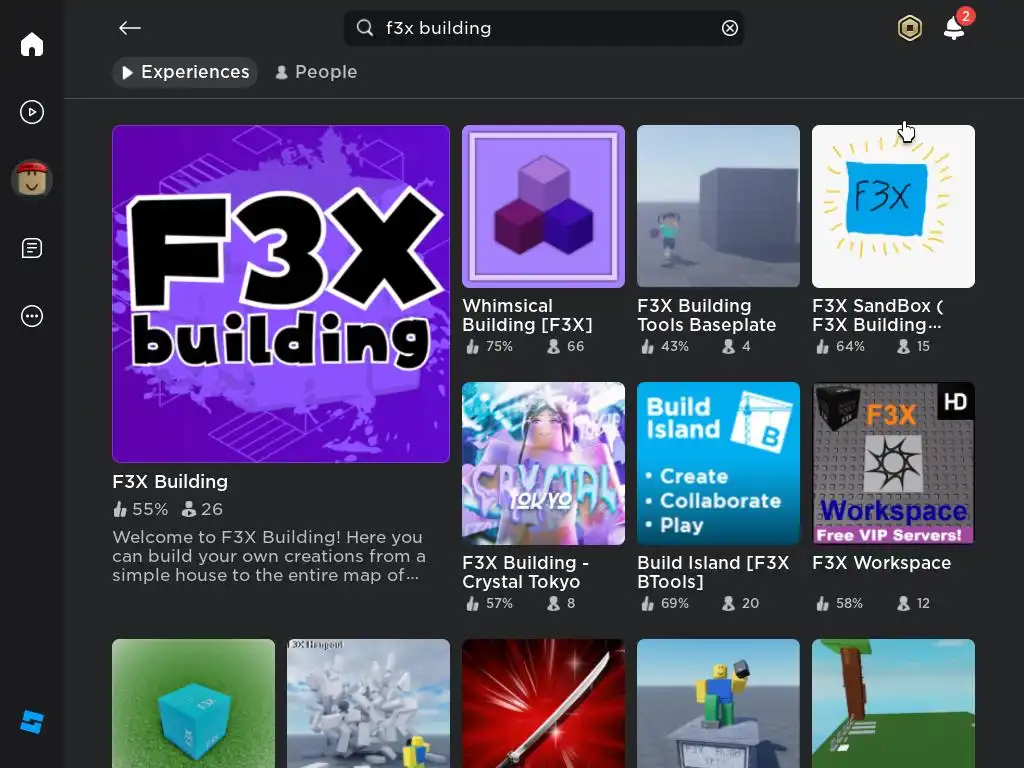Image resolution: width=1024 pixels, height=768 pixels.
Task: Open the blue cube on grass thumbnail
Action: [x=193, y=703]
